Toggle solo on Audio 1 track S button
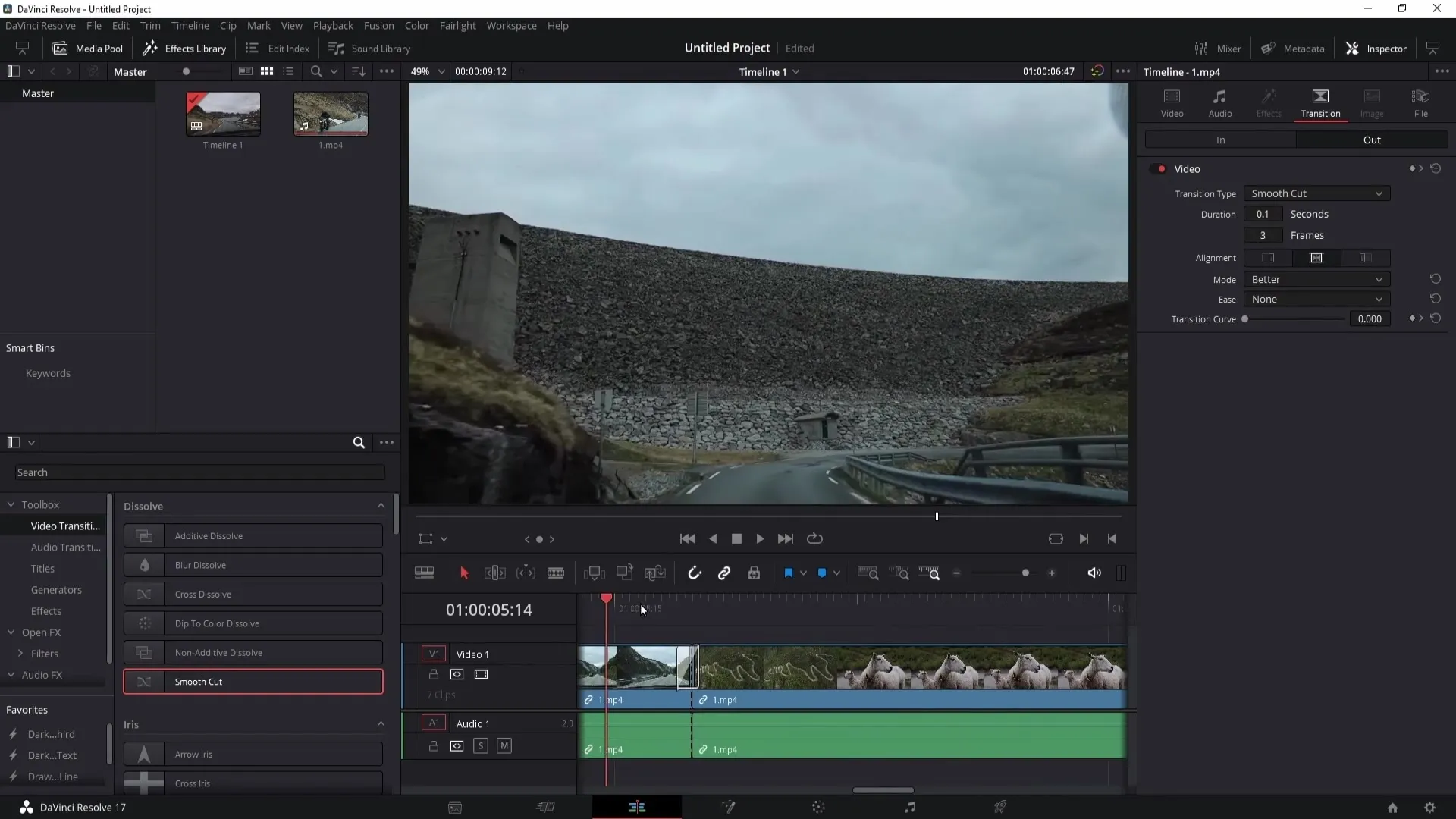Image resolution: width=1456 pixels, height=819 pixels. pyautogui.click(x=481, y=746)
